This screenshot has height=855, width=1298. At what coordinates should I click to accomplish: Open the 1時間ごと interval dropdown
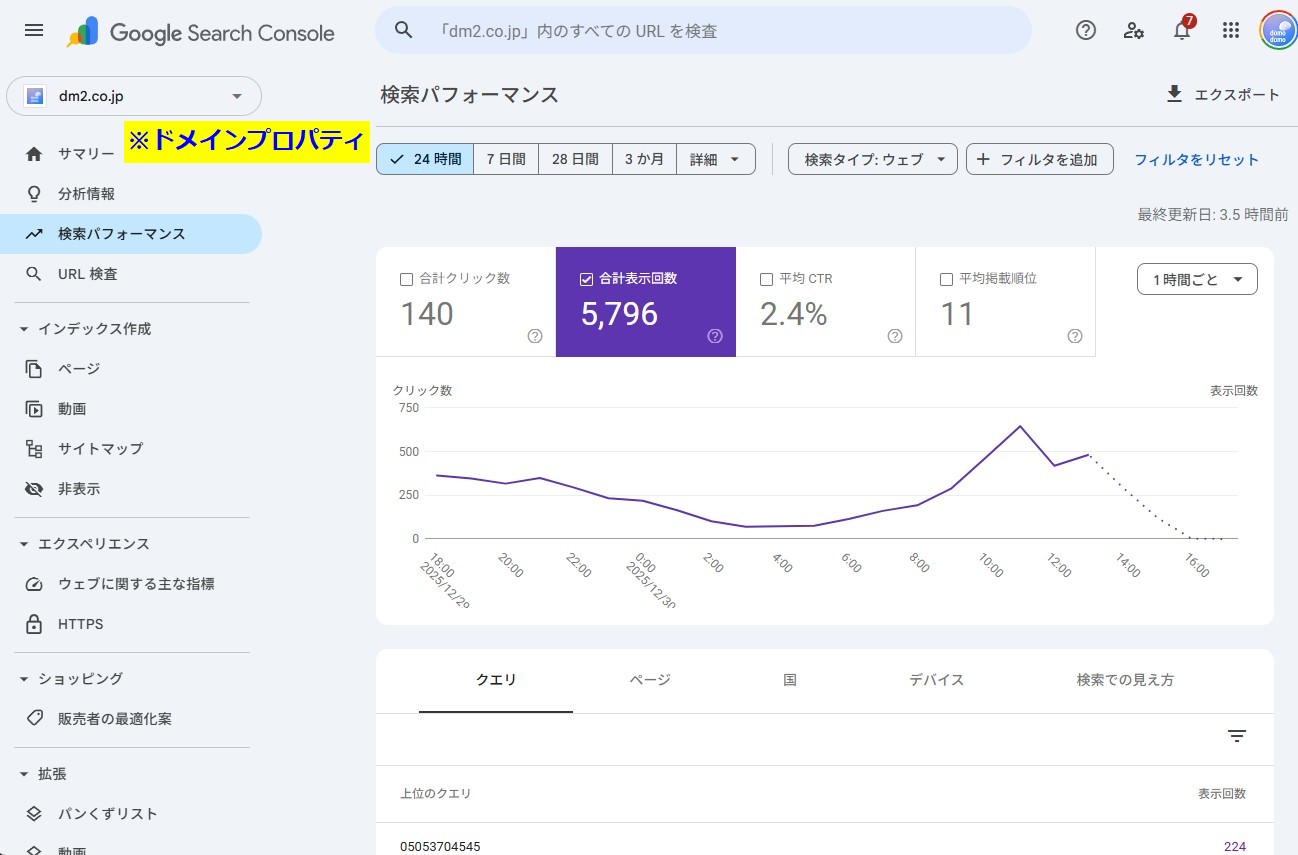1196,279
